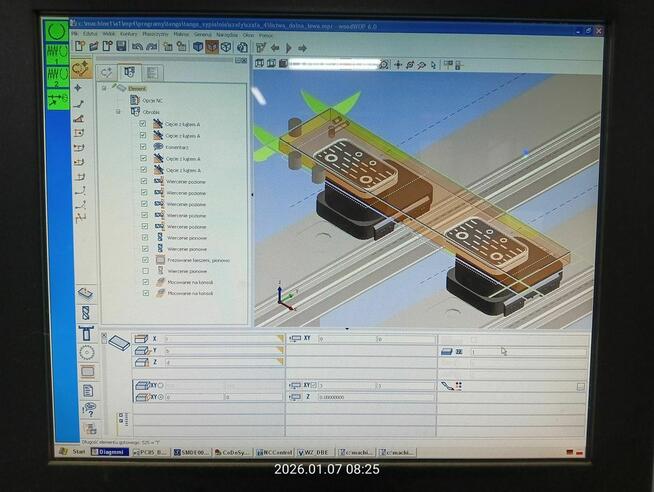Click the Save floppy disk icon
Image resolution: width=654 pixels, height=492 pixels.
pos(121,47)
